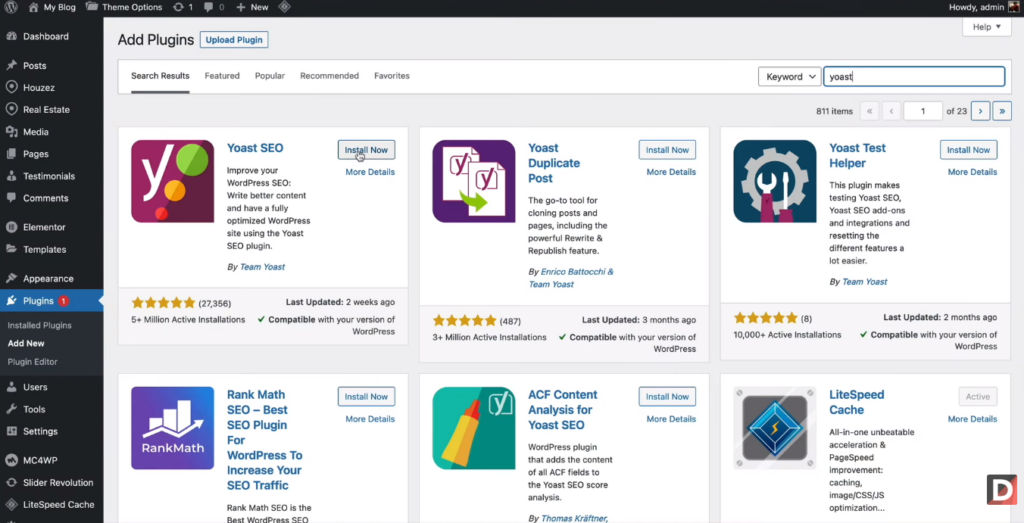Click Upload Plugin button

[x=234, y=40]
